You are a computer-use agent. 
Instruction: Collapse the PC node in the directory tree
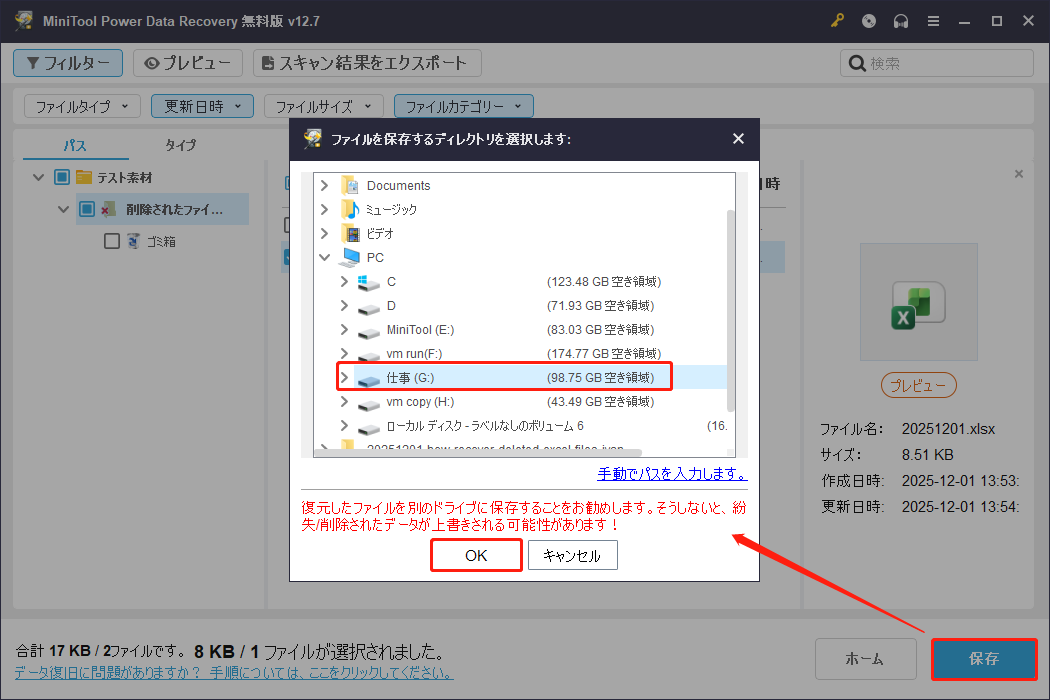click(x=324, y=257)
